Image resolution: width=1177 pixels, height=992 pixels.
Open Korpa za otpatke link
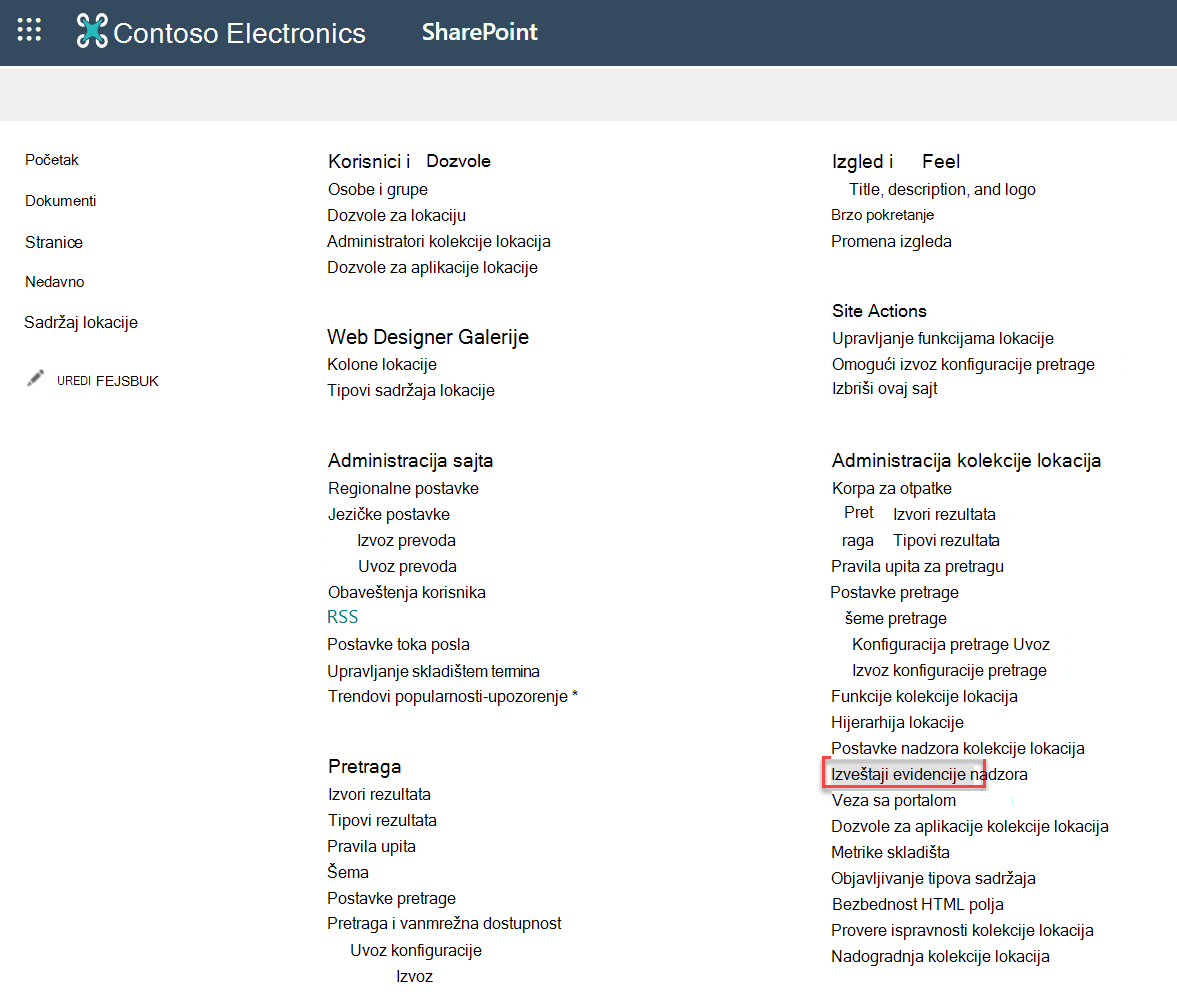(x=892, y=488)
